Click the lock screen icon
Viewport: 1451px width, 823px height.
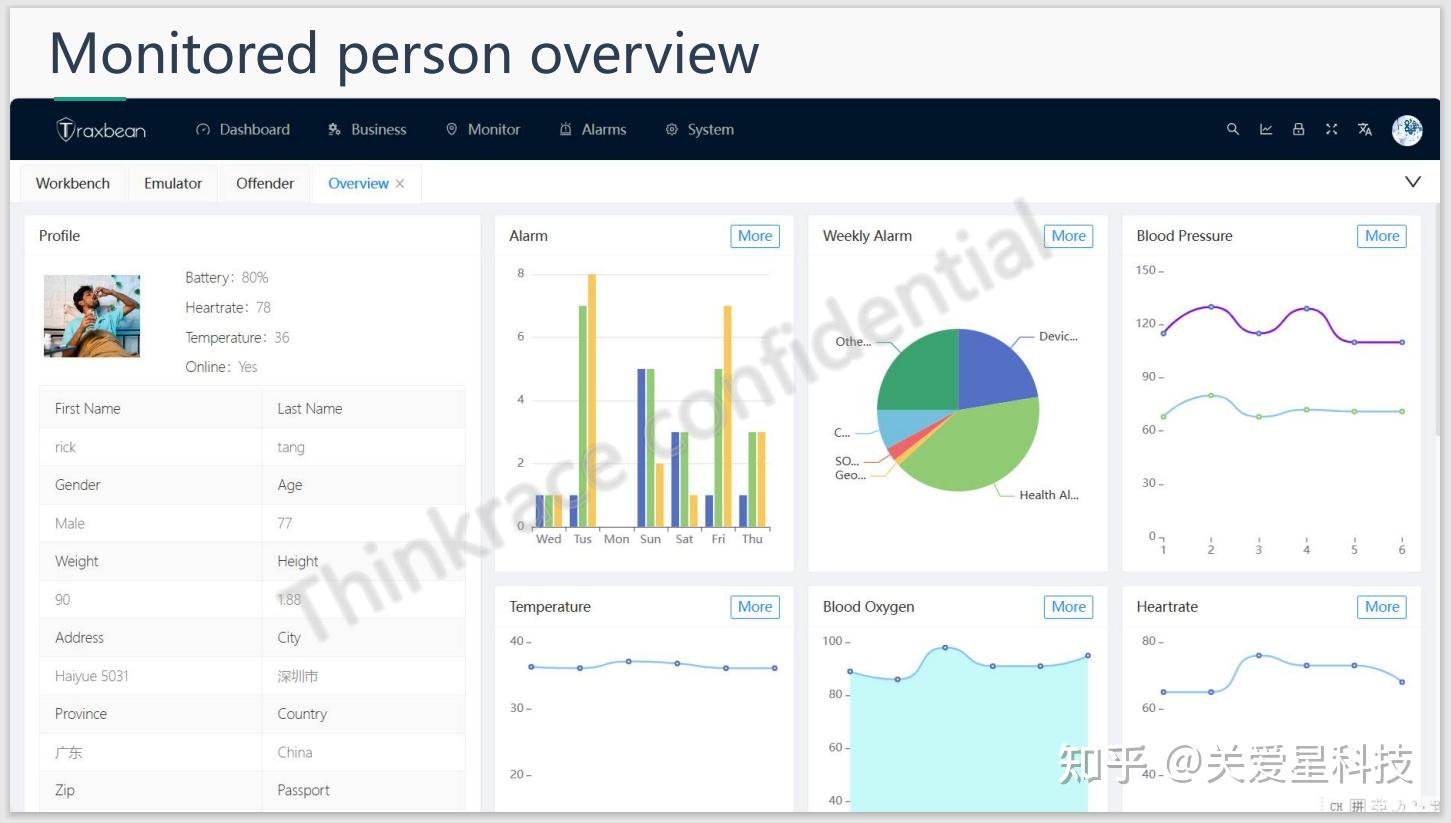[x=1298, y=129]
